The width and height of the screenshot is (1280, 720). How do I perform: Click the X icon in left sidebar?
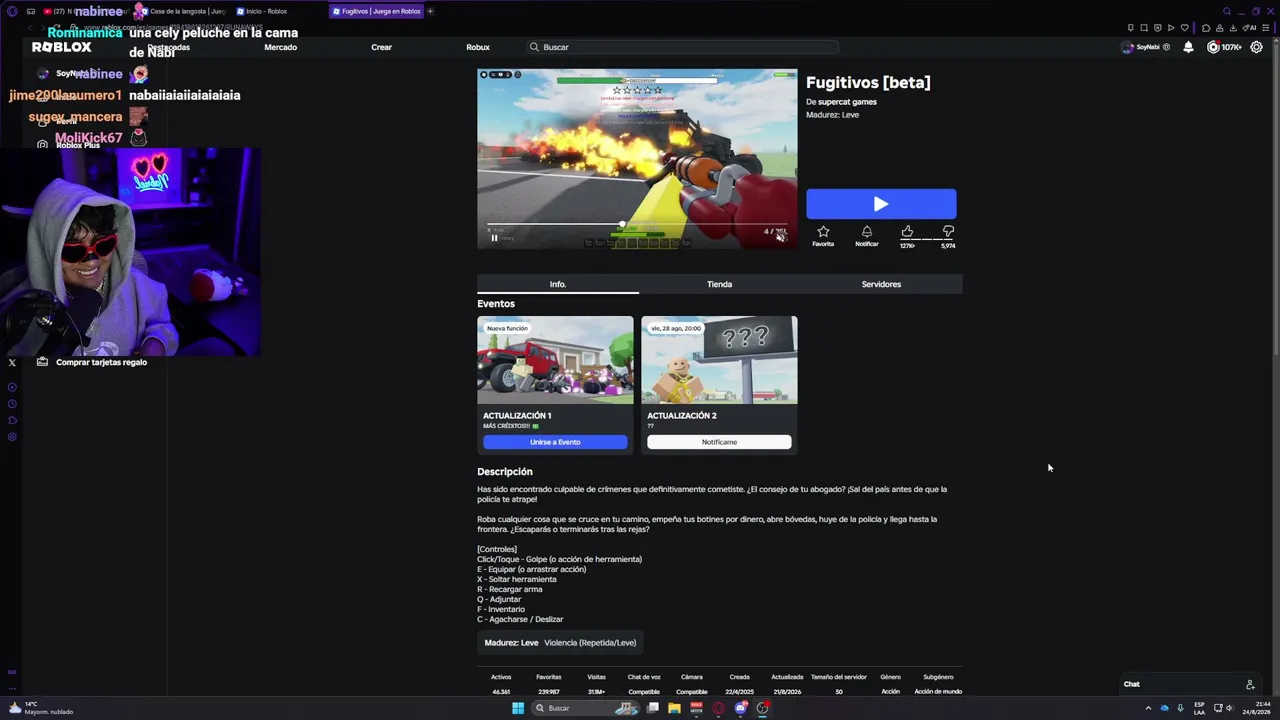(x=12, y=363)
